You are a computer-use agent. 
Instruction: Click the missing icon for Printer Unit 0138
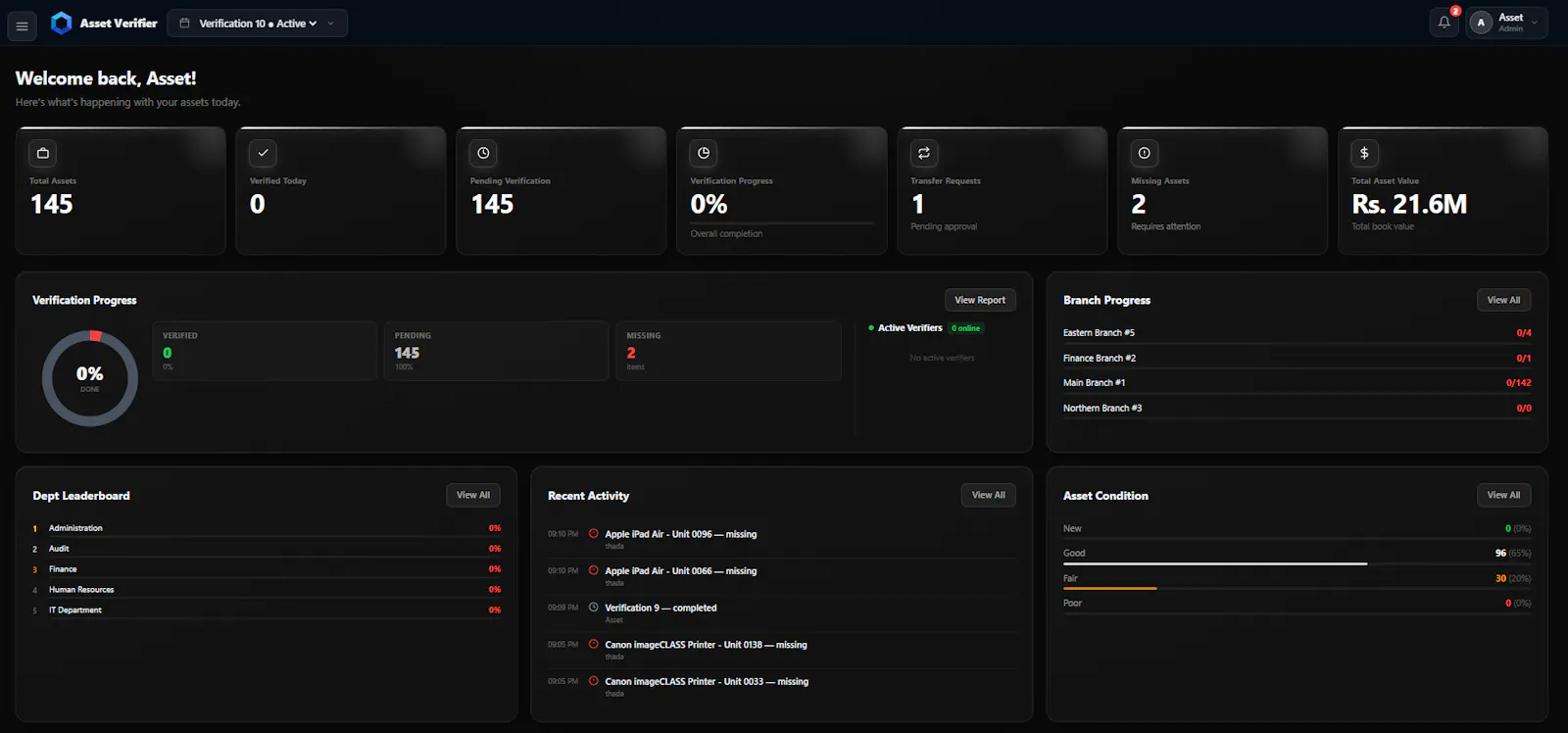594,644
